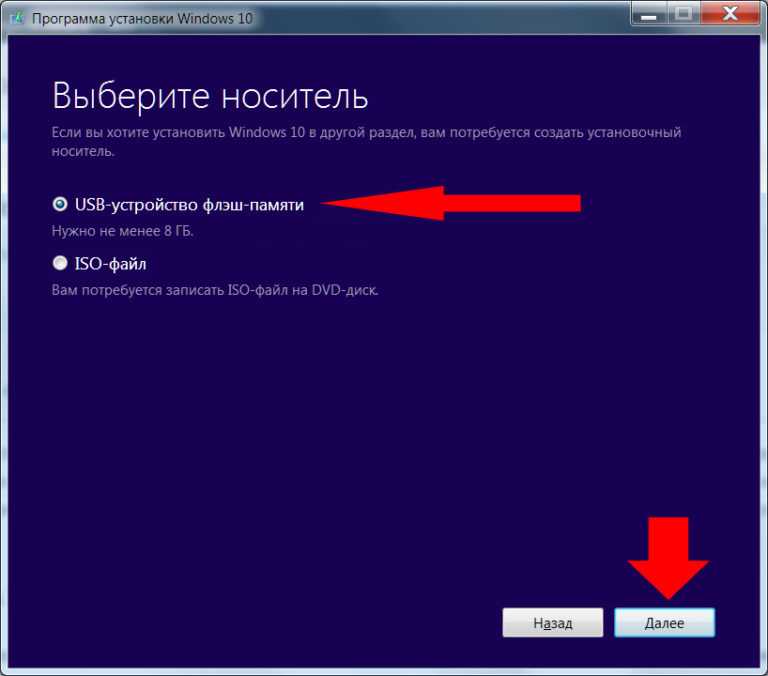Select the USB flash drive radio button
The width and height of the screenshot is (768, 676).
[60, 204]
